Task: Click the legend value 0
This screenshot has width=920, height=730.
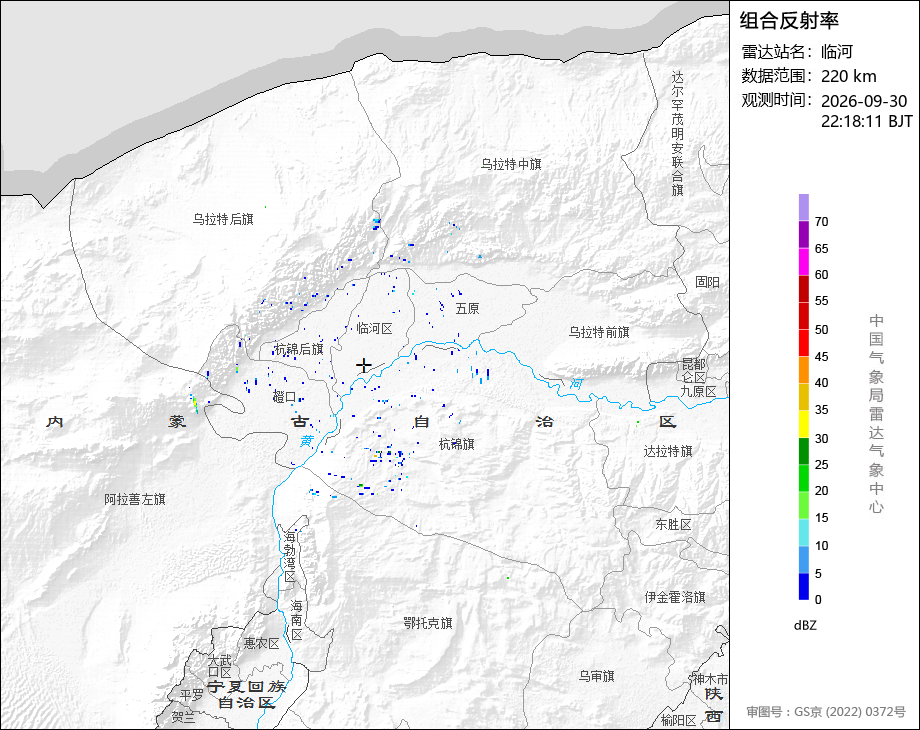Action: point(818,599)
